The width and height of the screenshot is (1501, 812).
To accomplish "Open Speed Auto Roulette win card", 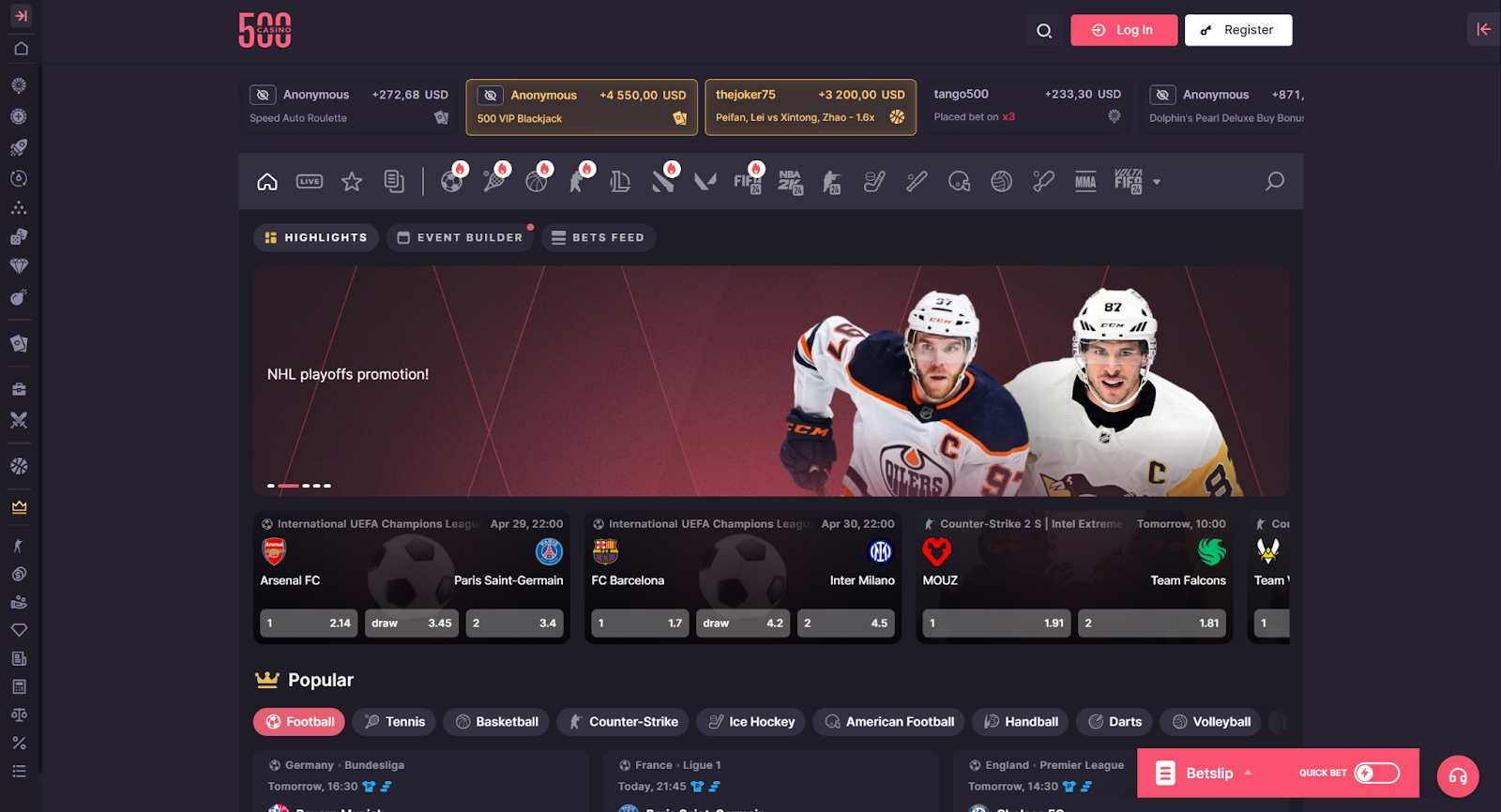I will click(349, 107).
